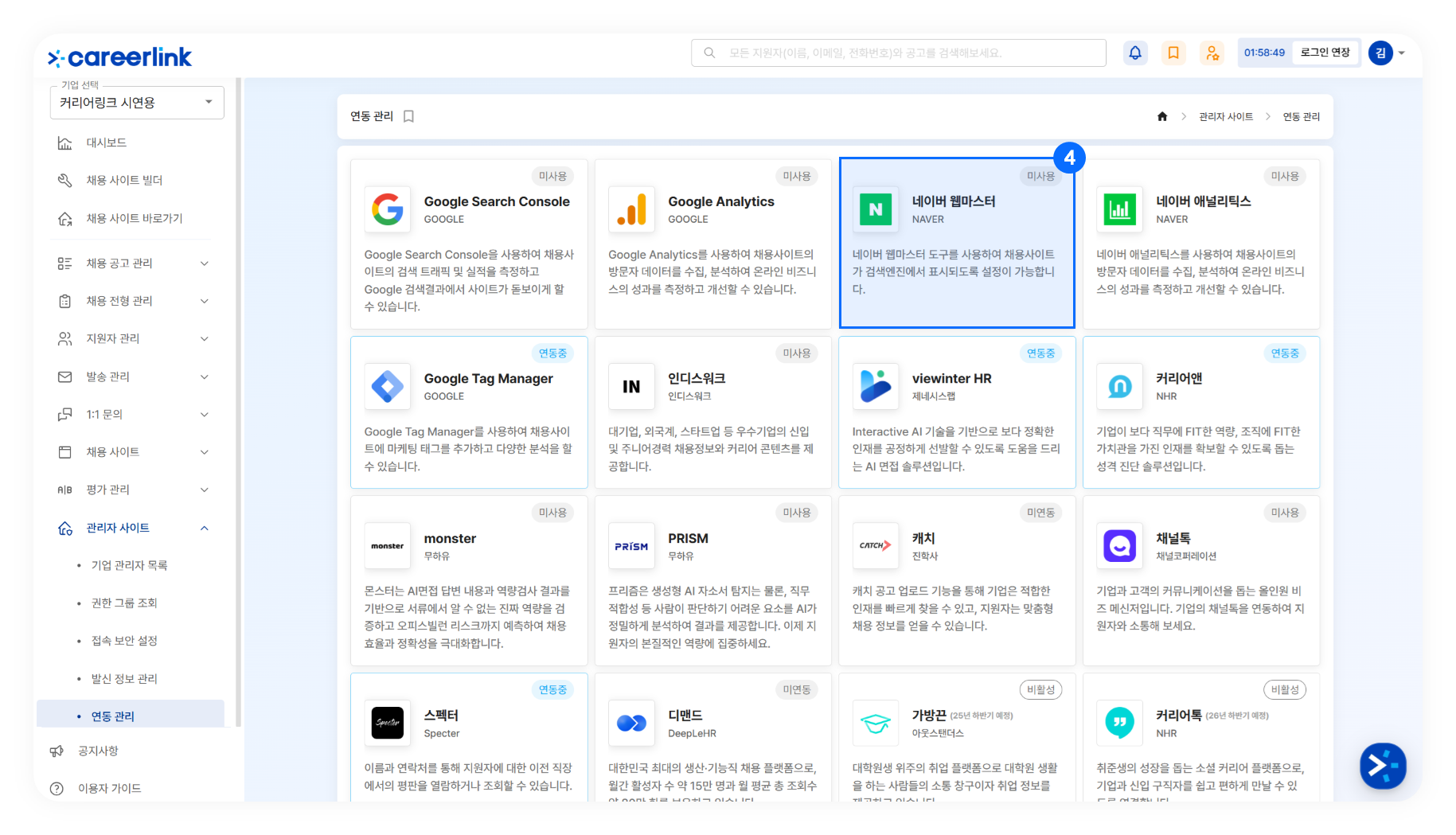Open notifications bell icon
1456x835 pixels.
1135,53
